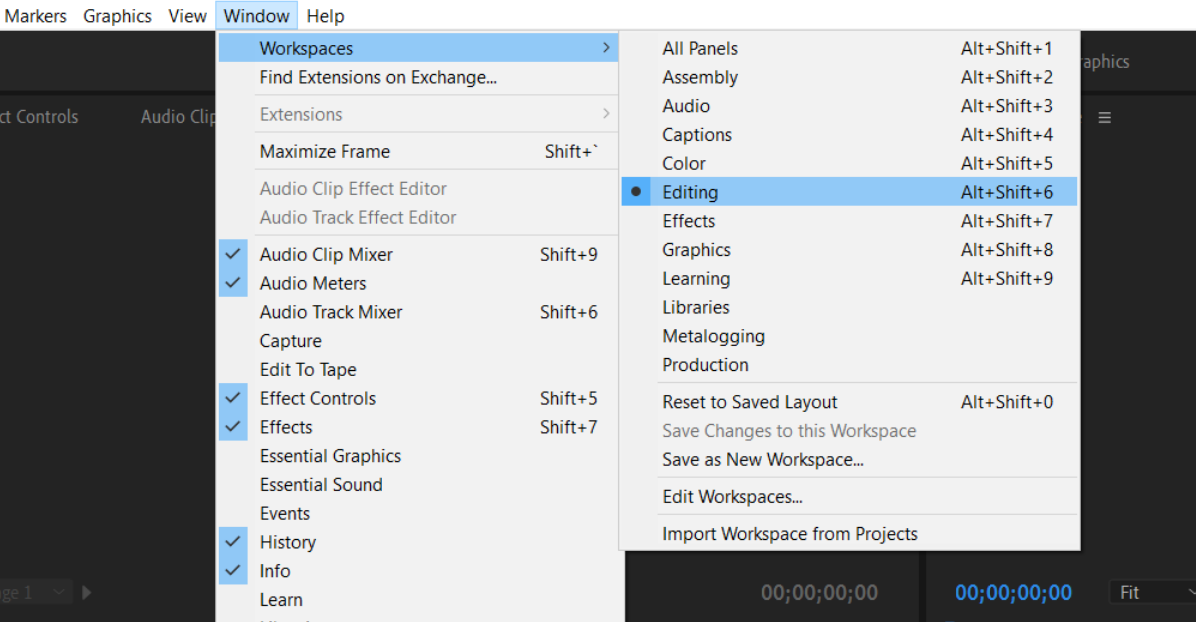Viewport: 1196px width, 622px height.
Task: Show the Essential Graphics panel
Action: click(x=330, y=457)
